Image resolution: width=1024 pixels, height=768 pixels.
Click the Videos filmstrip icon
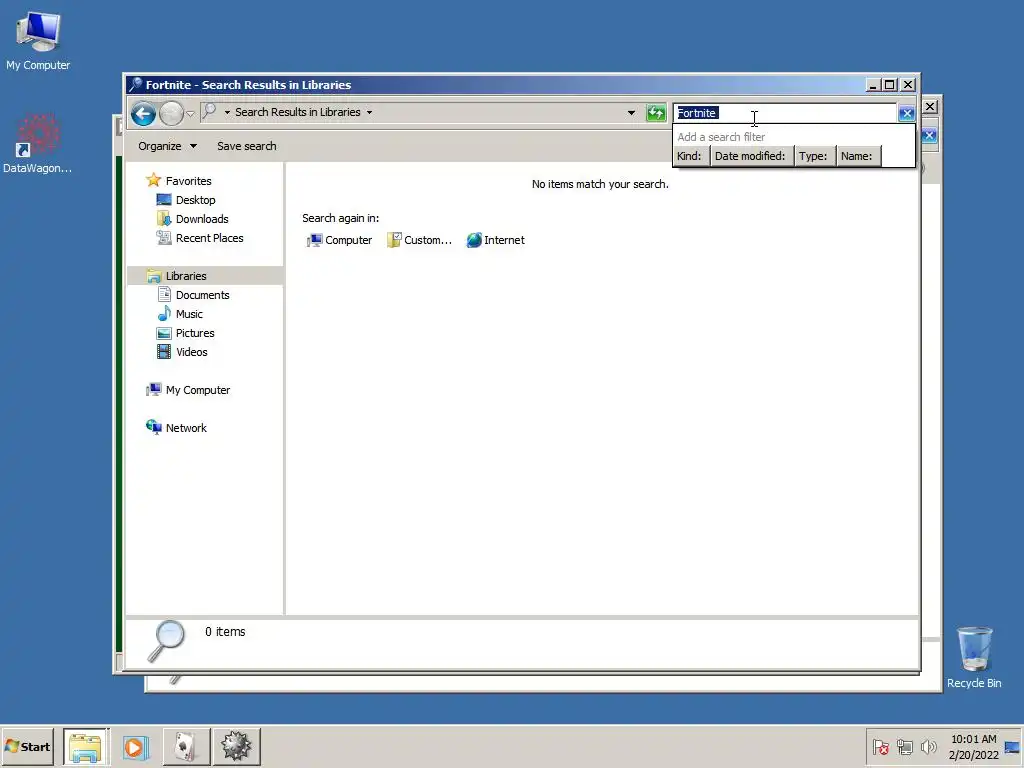(x=164, y=351)
